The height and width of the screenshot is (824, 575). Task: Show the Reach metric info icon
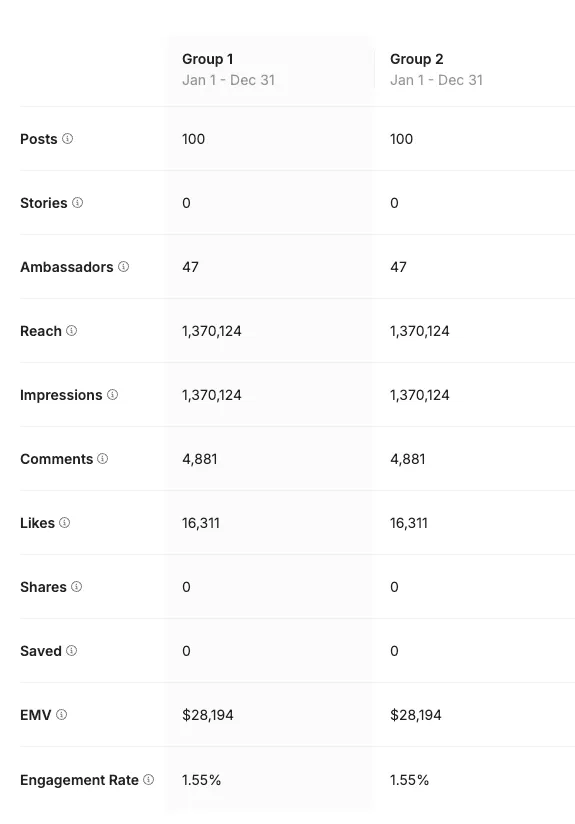[71, 331]
